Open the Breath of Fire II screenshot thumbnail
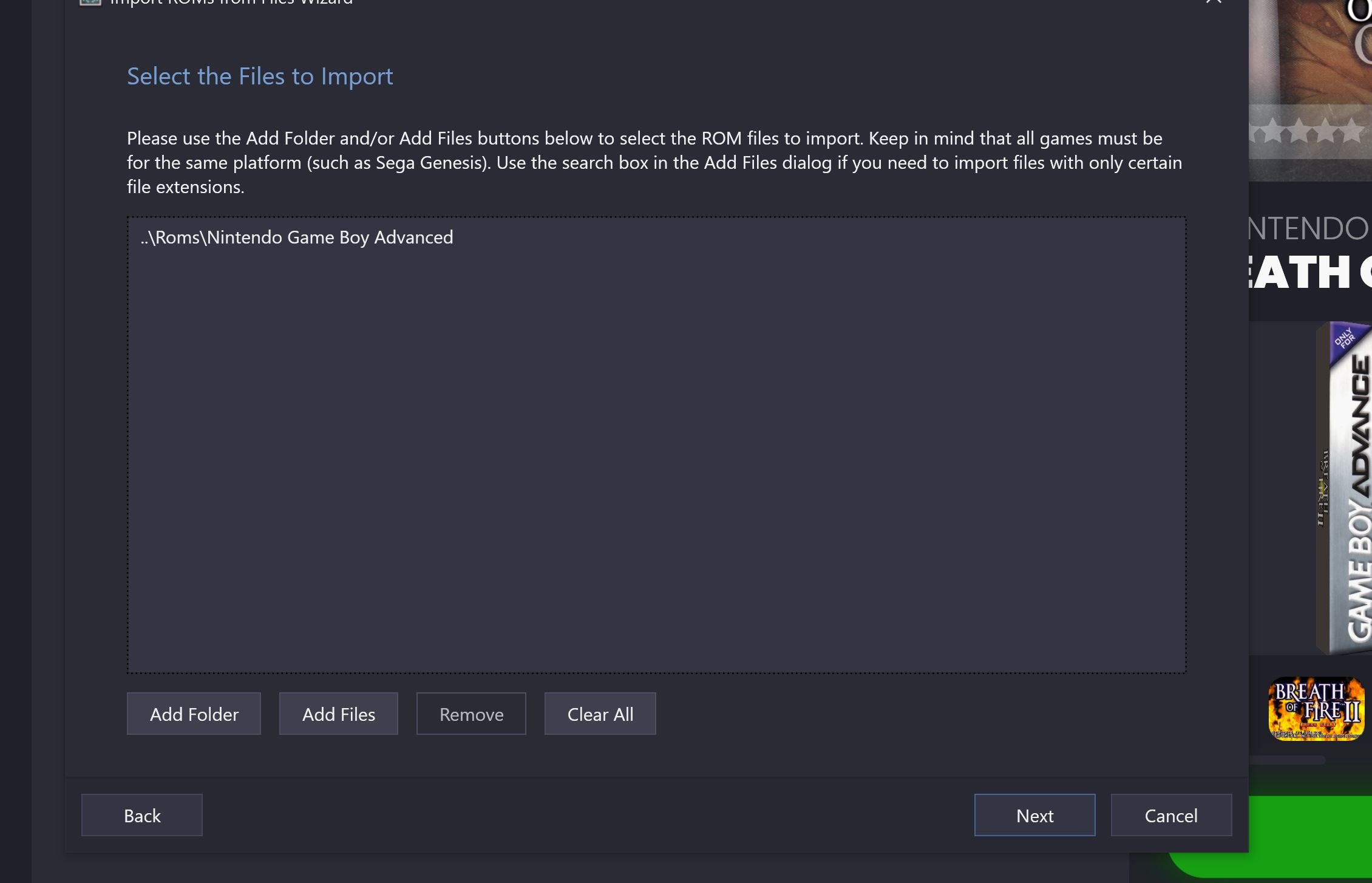The width and height of the screenshot is (1372, 883). pyautogui.click(x=1316, y=709)
